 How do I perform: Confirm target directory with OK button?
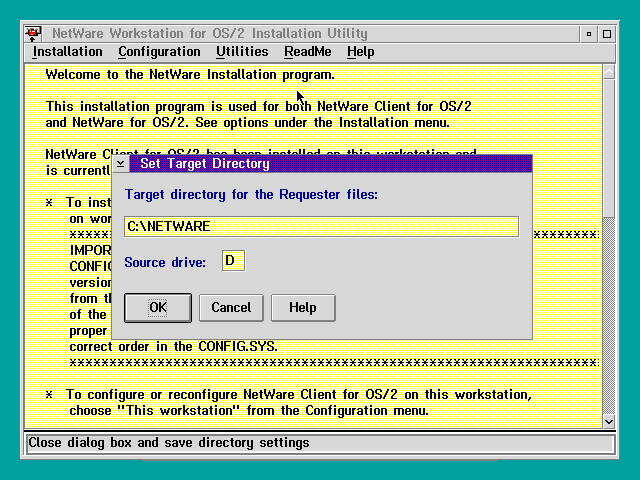click(x=158, y=308)
